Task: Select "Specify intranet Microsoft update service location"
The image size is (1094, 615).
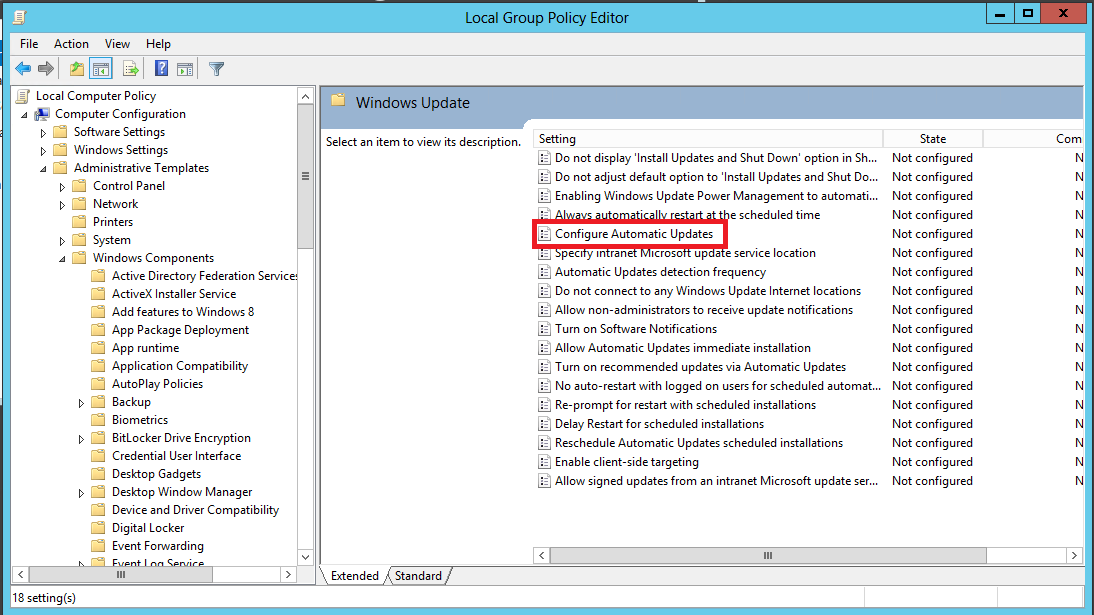Action: click(x=685, y=253)
